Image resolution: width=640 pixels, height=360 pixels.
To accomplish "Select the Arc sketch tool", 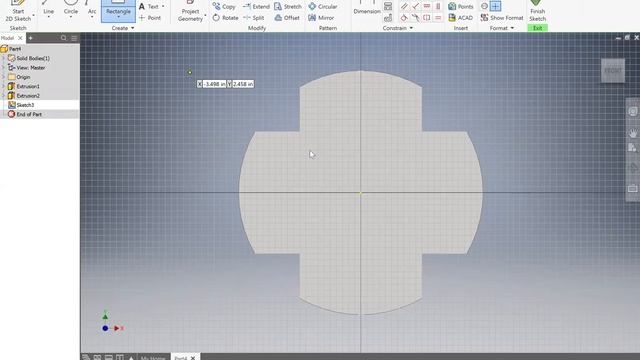I will coord(92,9).
